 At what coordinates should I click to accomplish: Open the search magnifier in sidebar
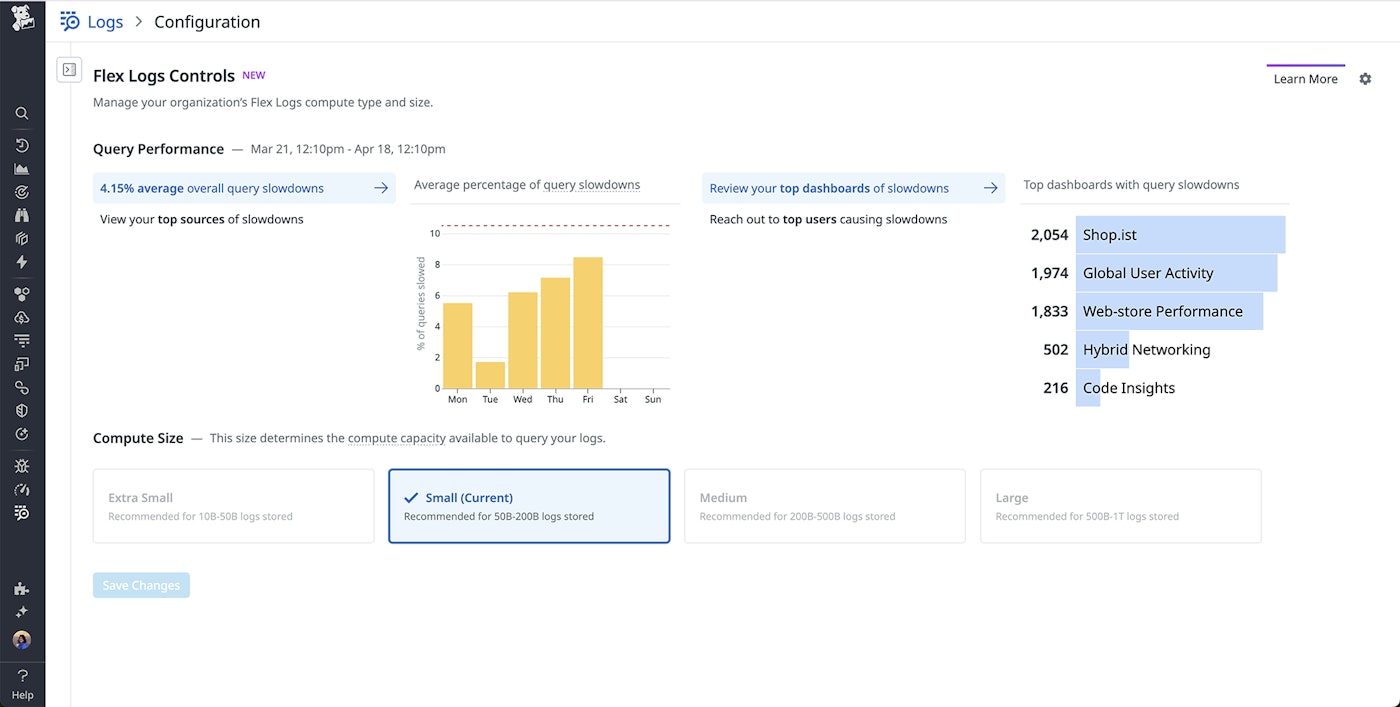[x=22, y=114]
